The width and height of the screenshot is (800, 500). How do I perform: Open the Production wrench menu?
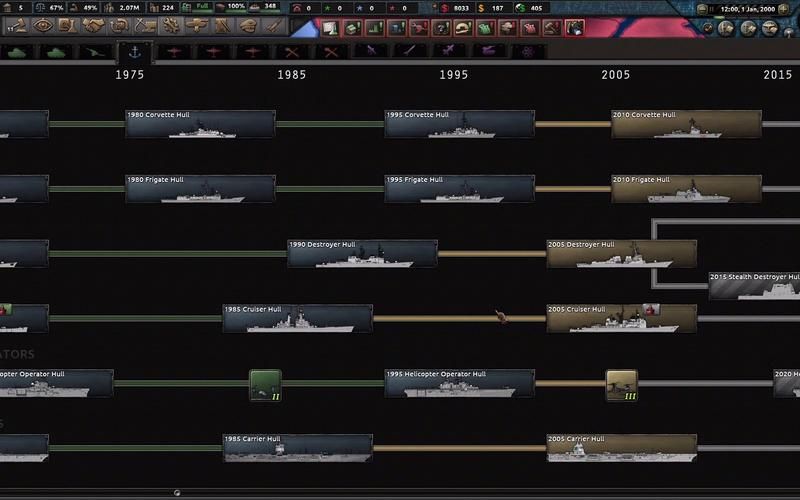tap(171, 26)
